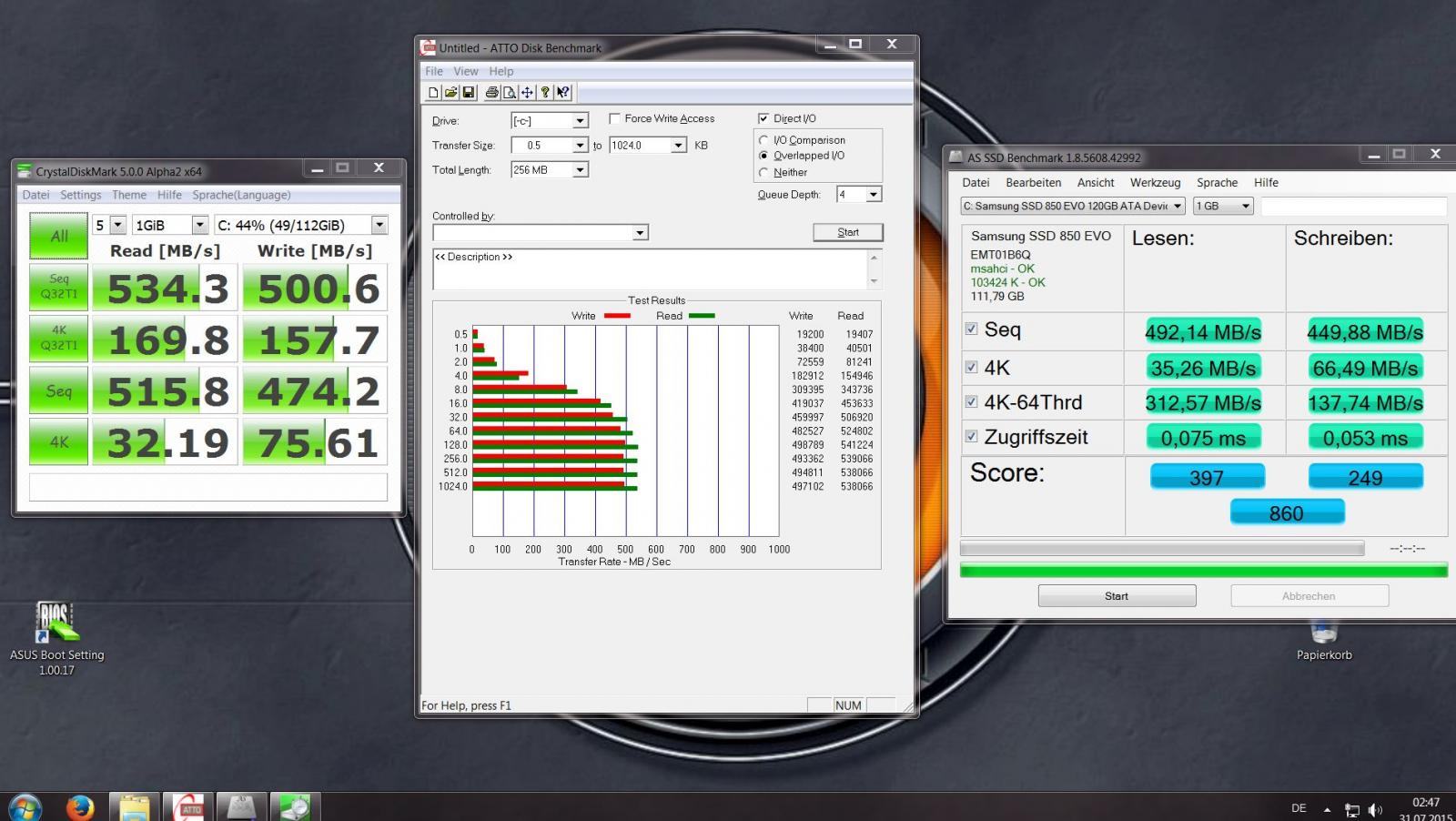The height and width of the screenshot is (821, 1456).
Task: Select I/O Comparison radio button
Action: 763,140
